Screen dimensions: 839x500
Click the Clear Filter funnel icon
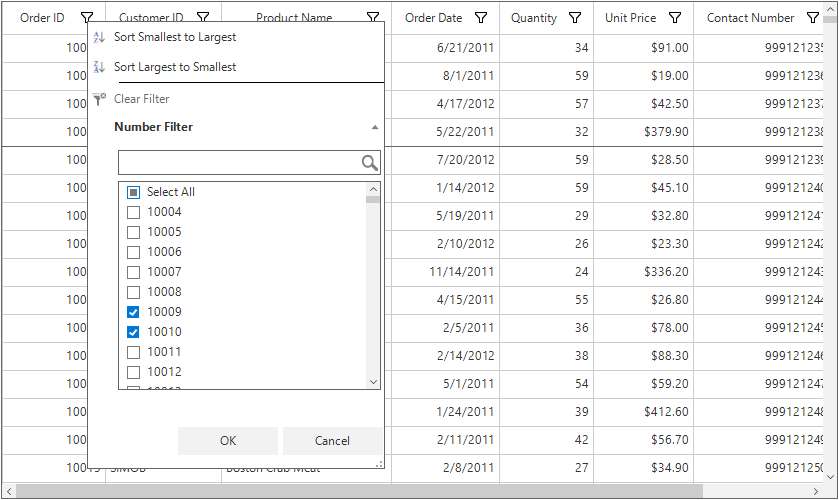(x=99, y=99)
